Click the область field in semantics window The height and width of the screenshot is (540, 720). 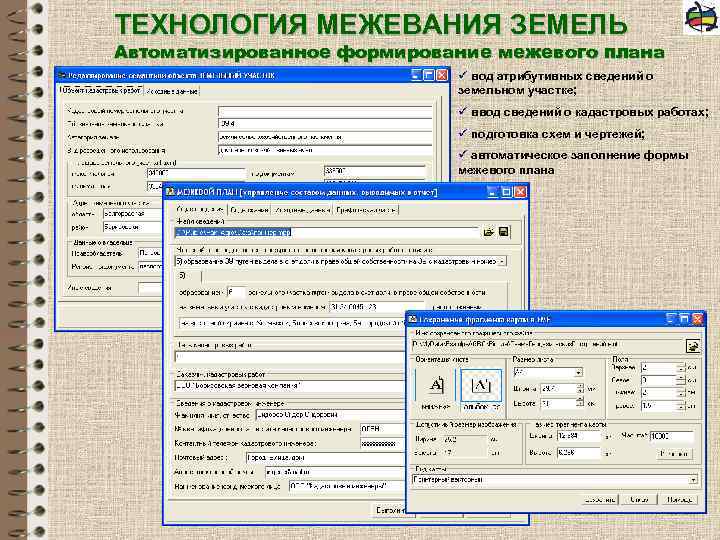132,214
